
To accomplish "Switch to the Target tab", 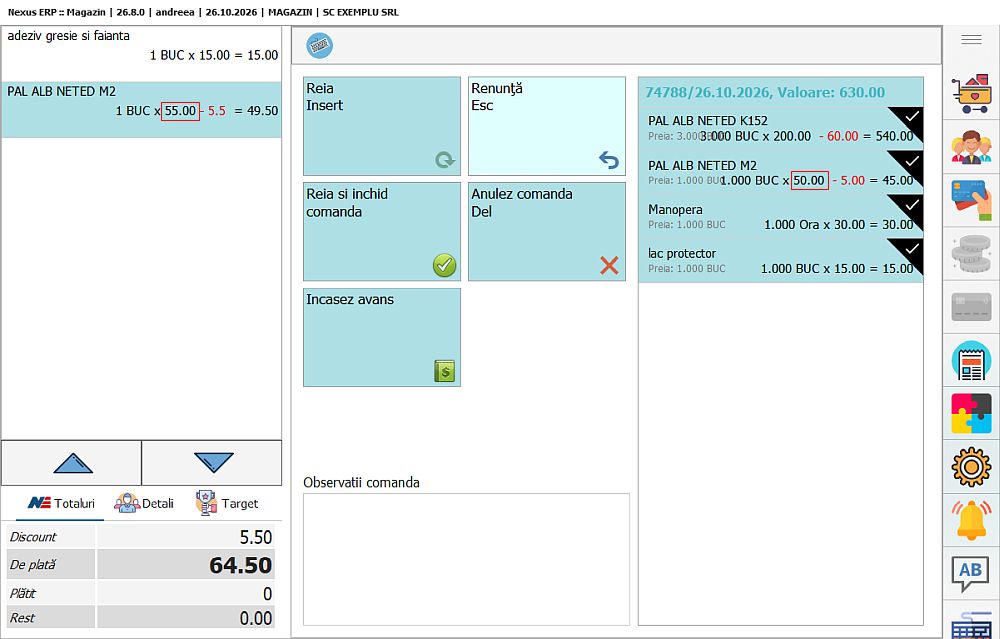I will point(227,503).
